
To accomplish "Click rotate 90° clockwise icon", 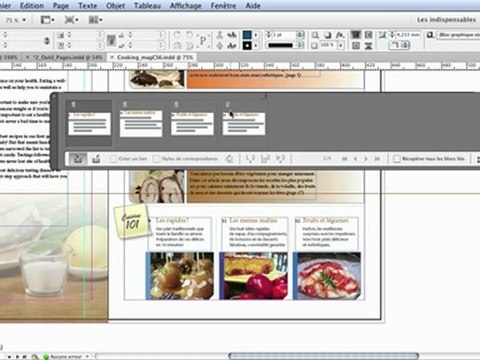I will click(x=177, y=35).
